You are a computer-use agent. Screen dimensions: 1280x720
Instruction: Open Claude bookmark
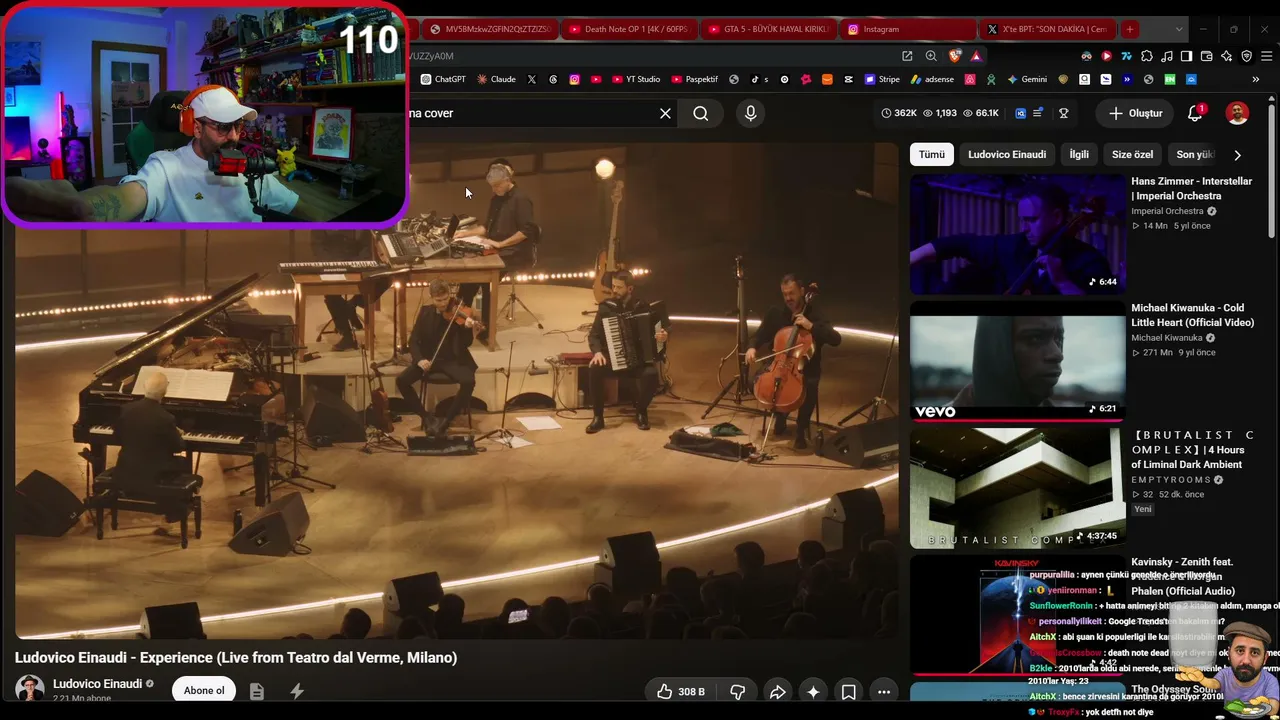(x=496, y=79)
